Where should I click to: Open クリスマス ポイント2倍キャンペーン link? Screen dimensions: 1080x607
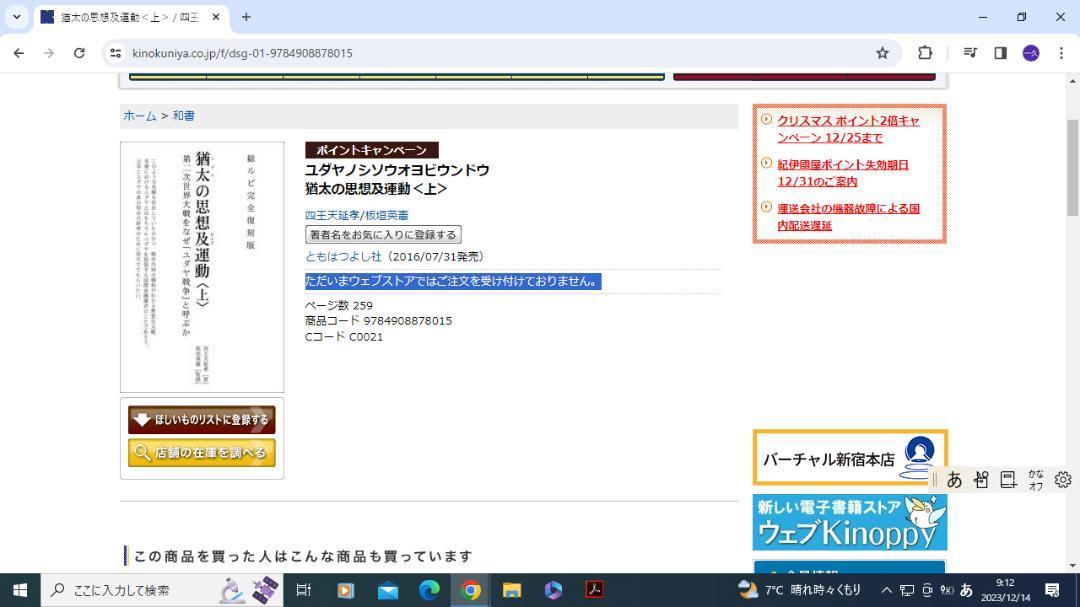(849, 129)
